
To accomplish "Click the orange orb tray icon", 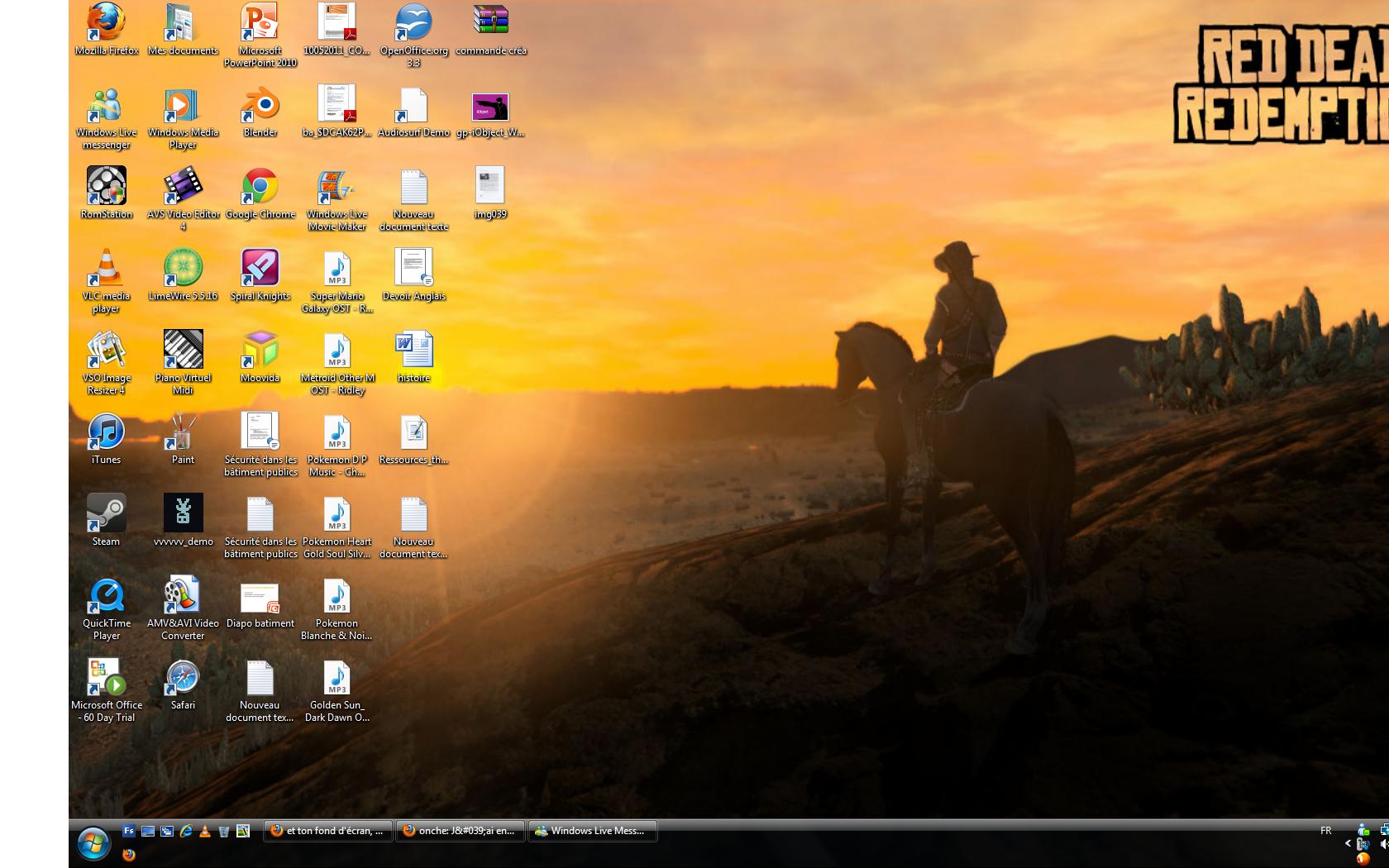I will (1363, 859).
